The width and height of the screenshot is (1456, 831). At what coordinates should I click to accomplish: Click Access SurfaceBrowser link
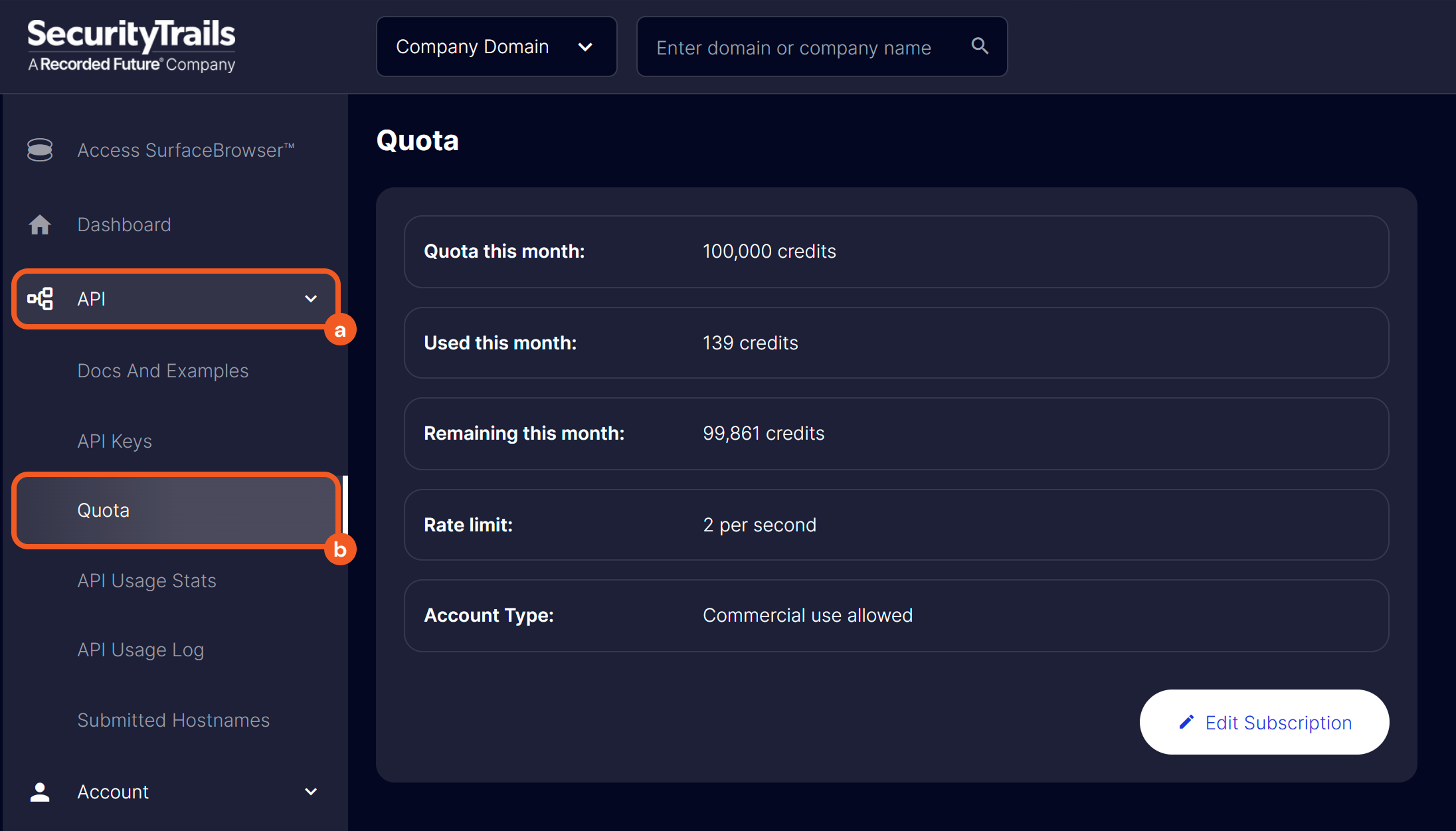186,150
